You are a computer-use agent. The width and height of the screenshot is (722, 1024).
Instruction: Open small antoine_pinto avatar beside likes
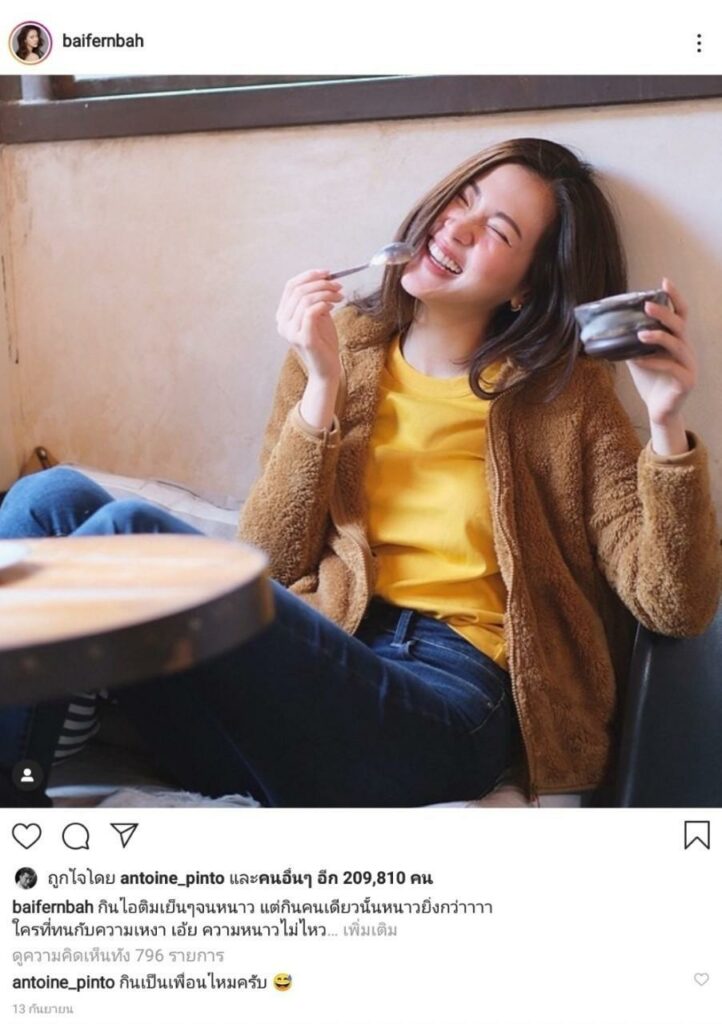click(x=26, y=878)
